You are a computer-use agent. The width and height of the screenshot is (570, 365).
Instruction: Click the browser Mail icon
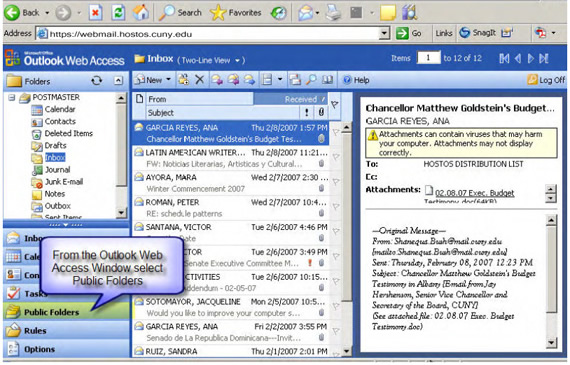coord(305,13)
